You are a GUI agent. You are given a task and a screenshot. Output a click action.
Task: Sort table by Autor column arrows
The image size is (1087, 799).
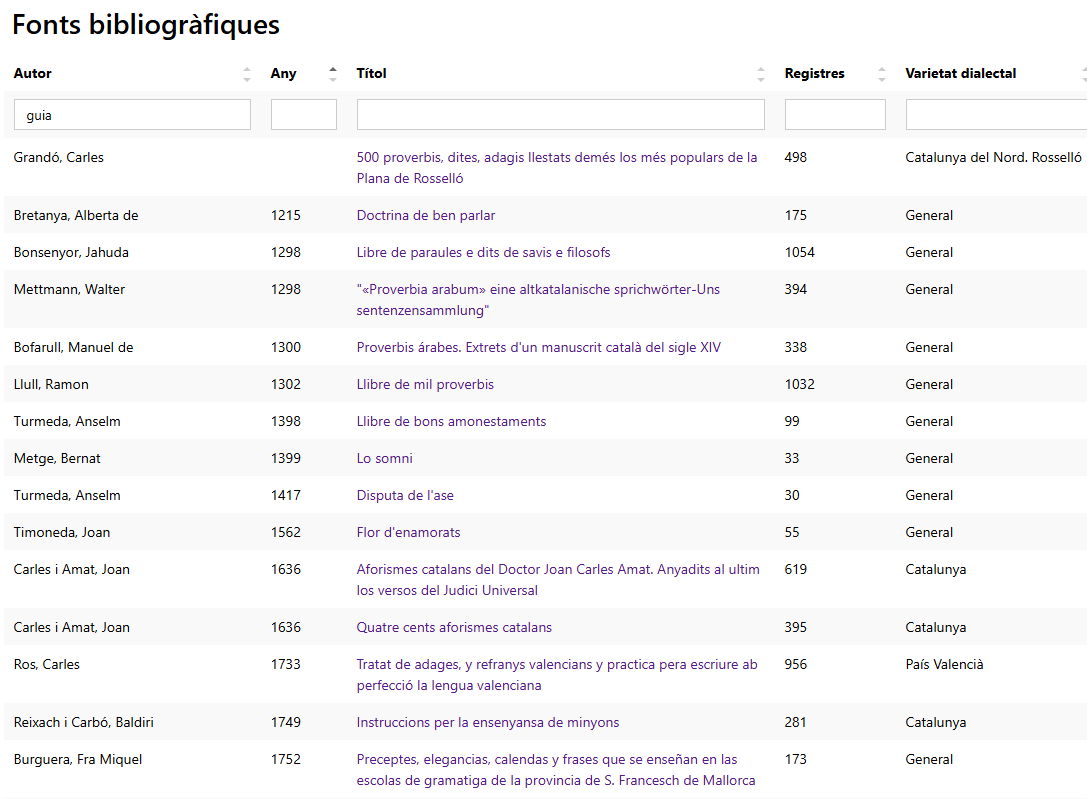click(x=247, y=74)
